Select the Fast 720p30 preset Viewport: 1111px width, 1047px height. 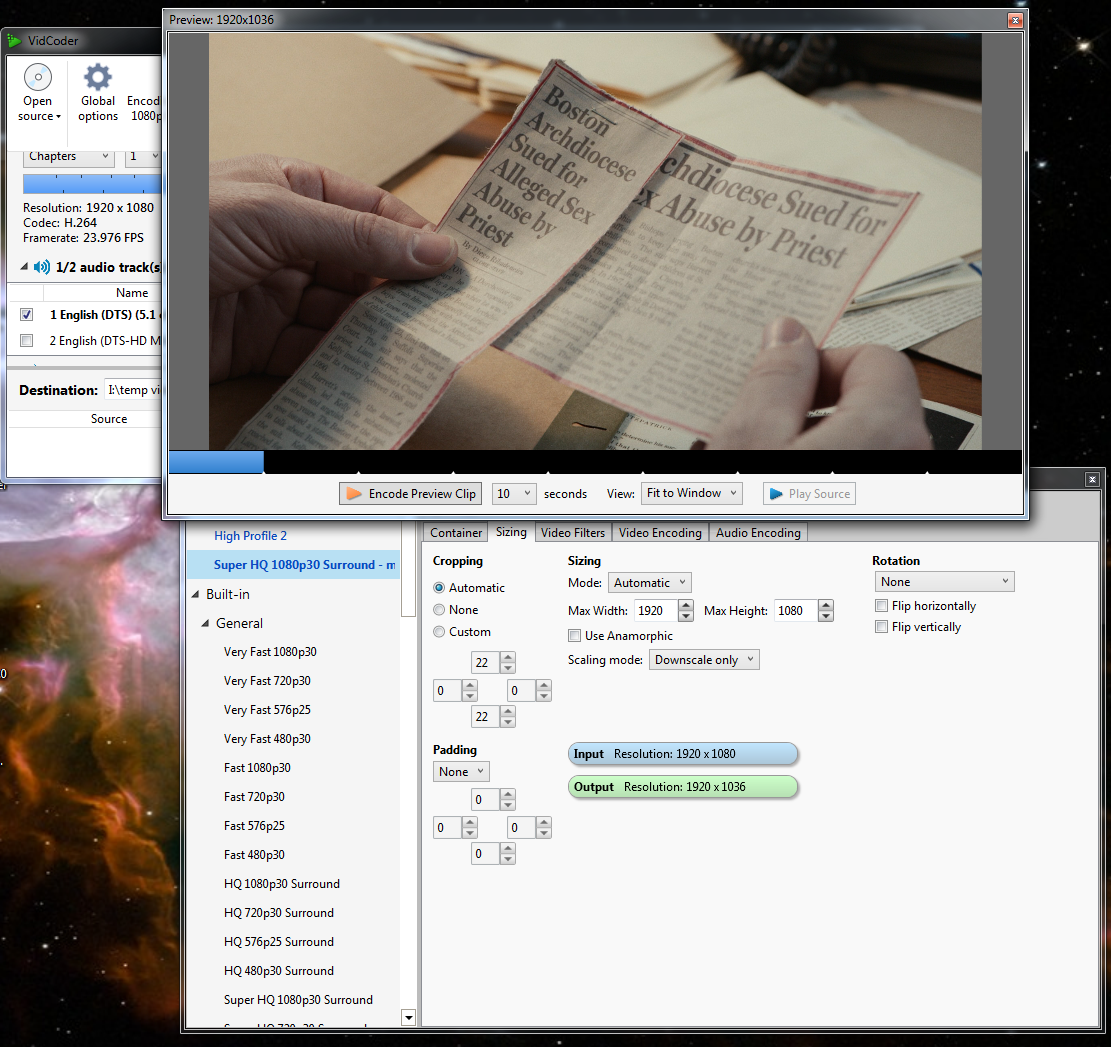254,797
